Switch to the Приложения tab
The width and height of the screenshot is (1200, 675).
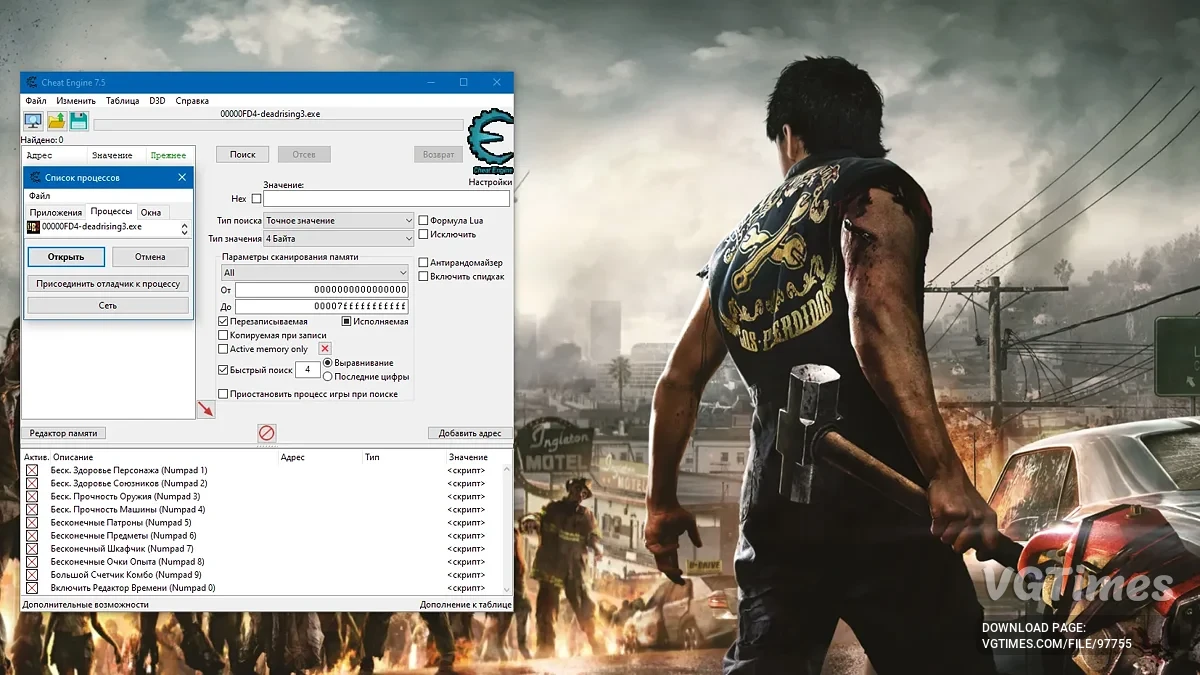point(56,212)
